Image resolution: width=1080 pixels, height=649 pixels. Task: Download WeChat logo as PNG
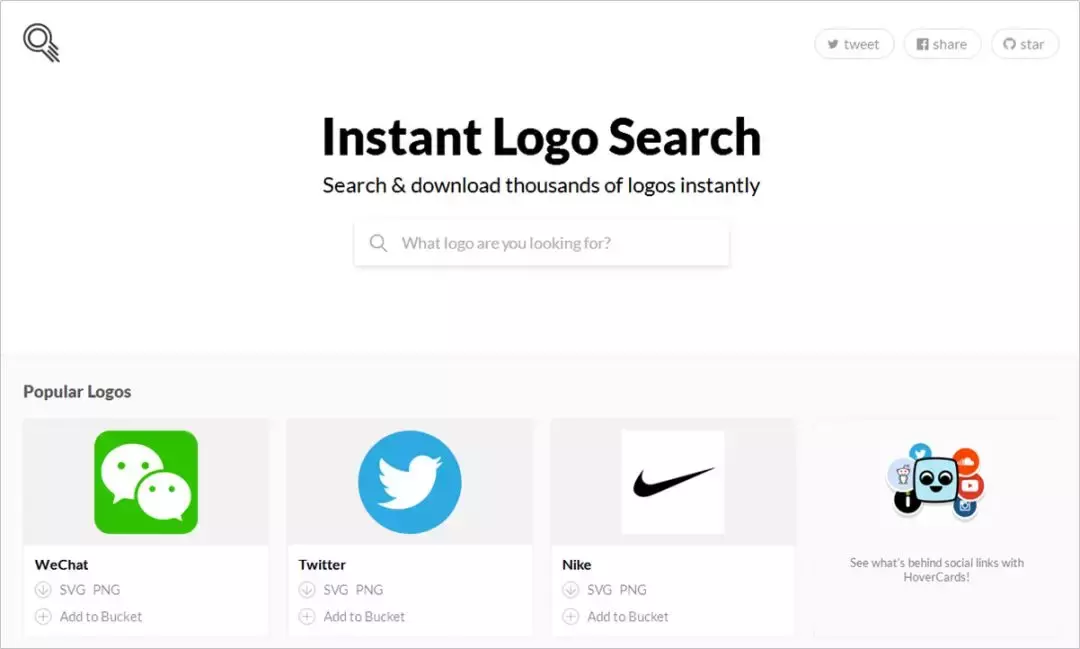coord(106,590)
